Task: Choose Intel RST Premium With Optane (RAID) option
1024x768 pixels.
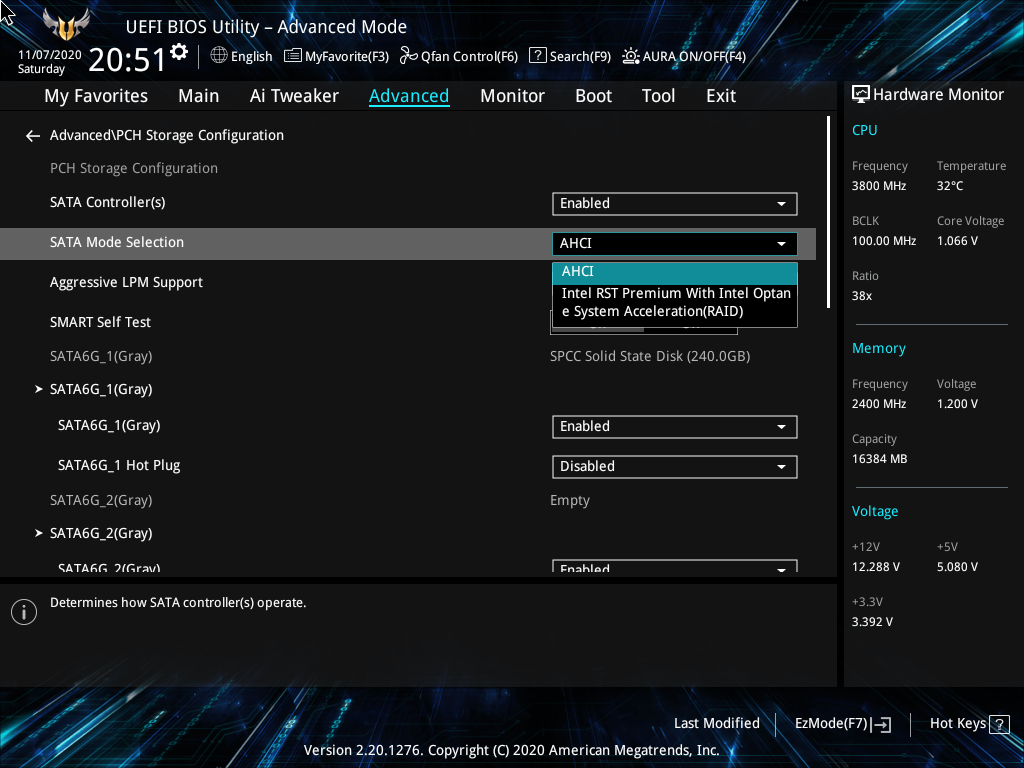Action: click(675, 302)
